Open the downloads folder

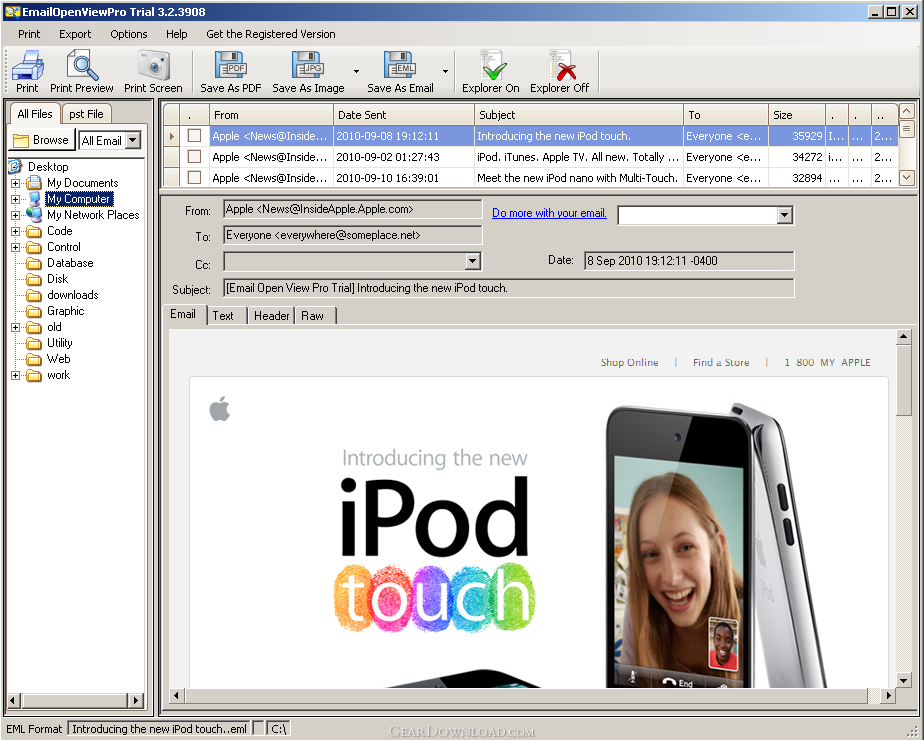coord(72,295)
